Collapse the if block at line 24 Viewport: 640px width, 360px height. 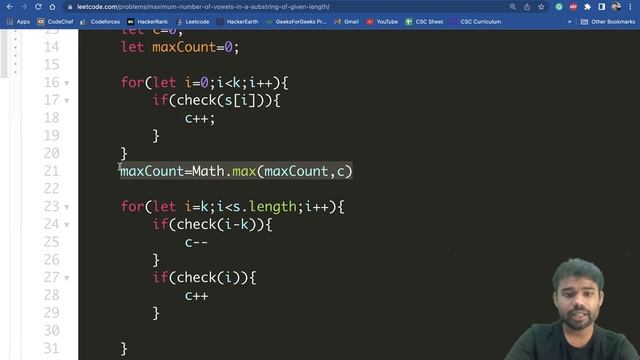67,224
